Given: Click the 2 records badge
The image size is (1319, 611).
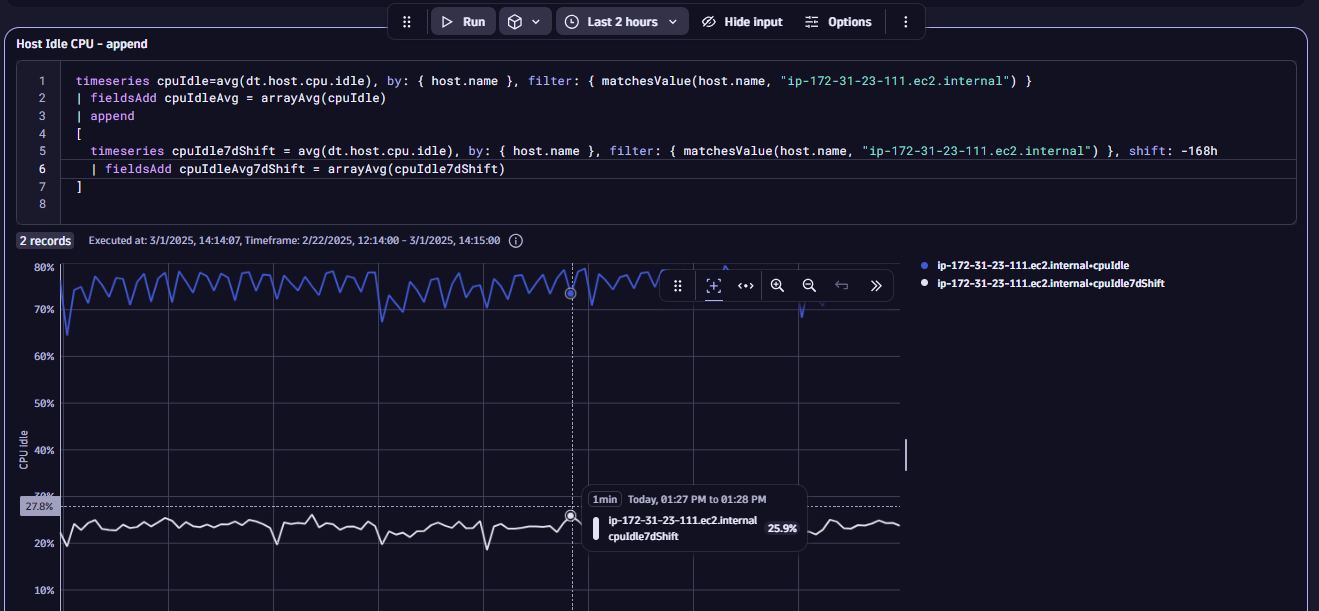Looking at the screenshot, I should point(46,241).
